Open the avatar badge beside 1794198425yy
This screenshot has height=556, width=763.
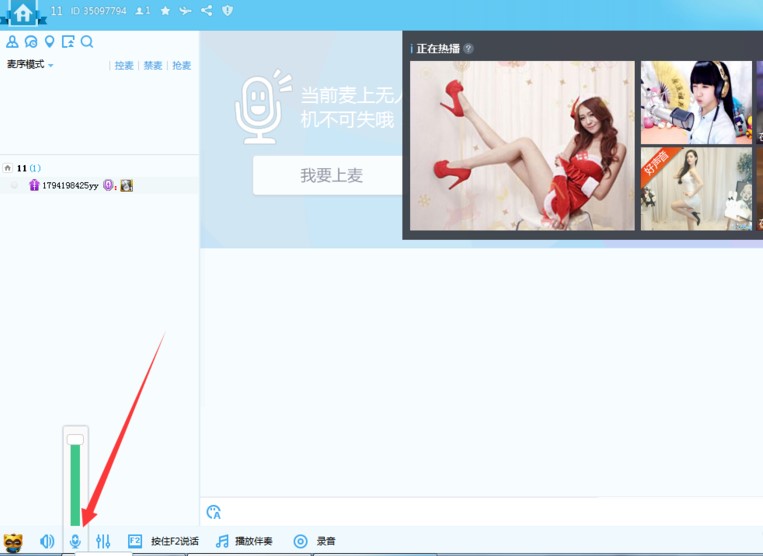click(x=127, y=185)
